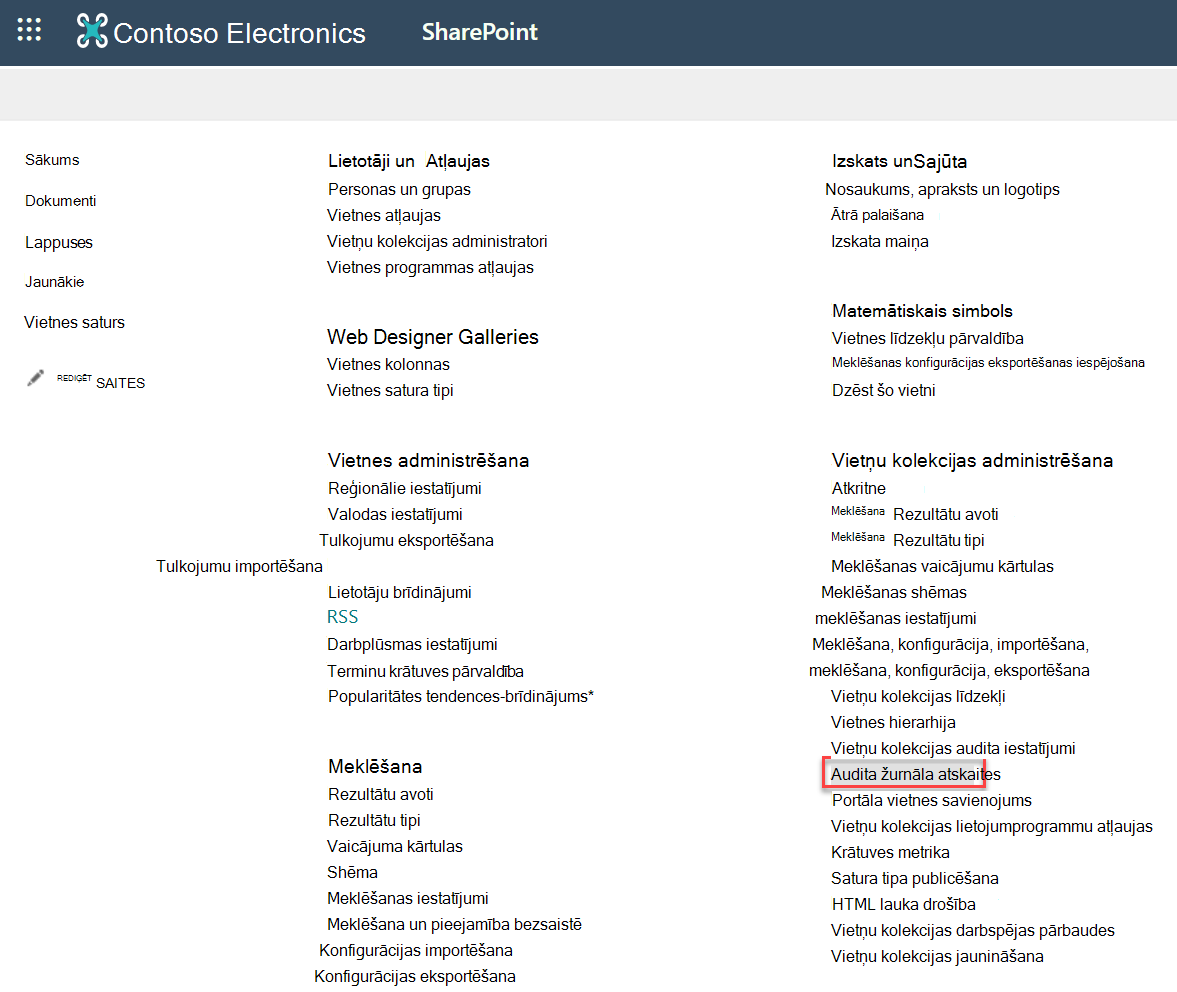Open Atkritne recycle bin link
Screen dimensions: 1177x992
[859, 488]
